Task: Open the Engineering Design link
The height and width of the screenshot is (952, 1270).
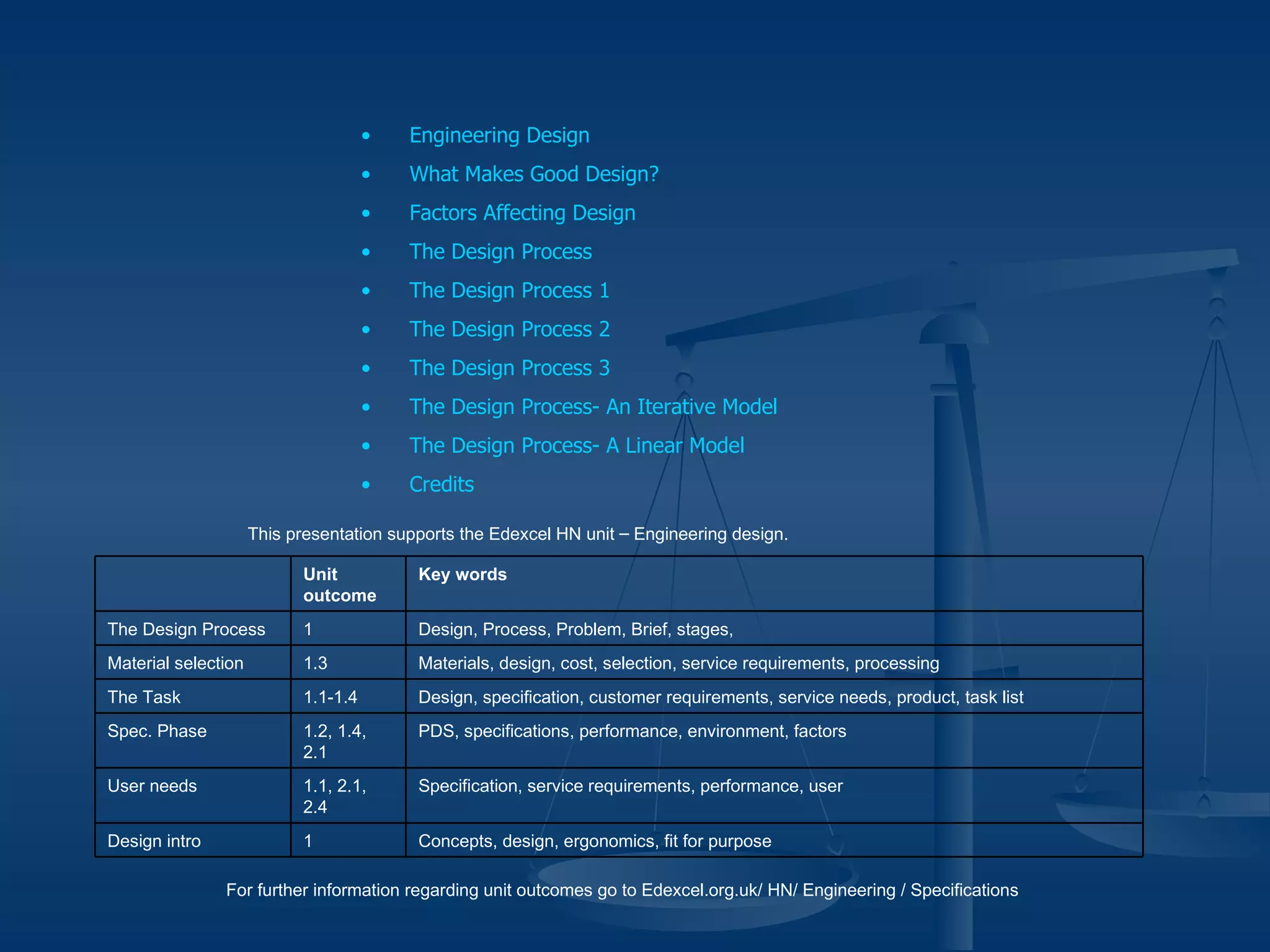Action: click(x=499, y=135)
